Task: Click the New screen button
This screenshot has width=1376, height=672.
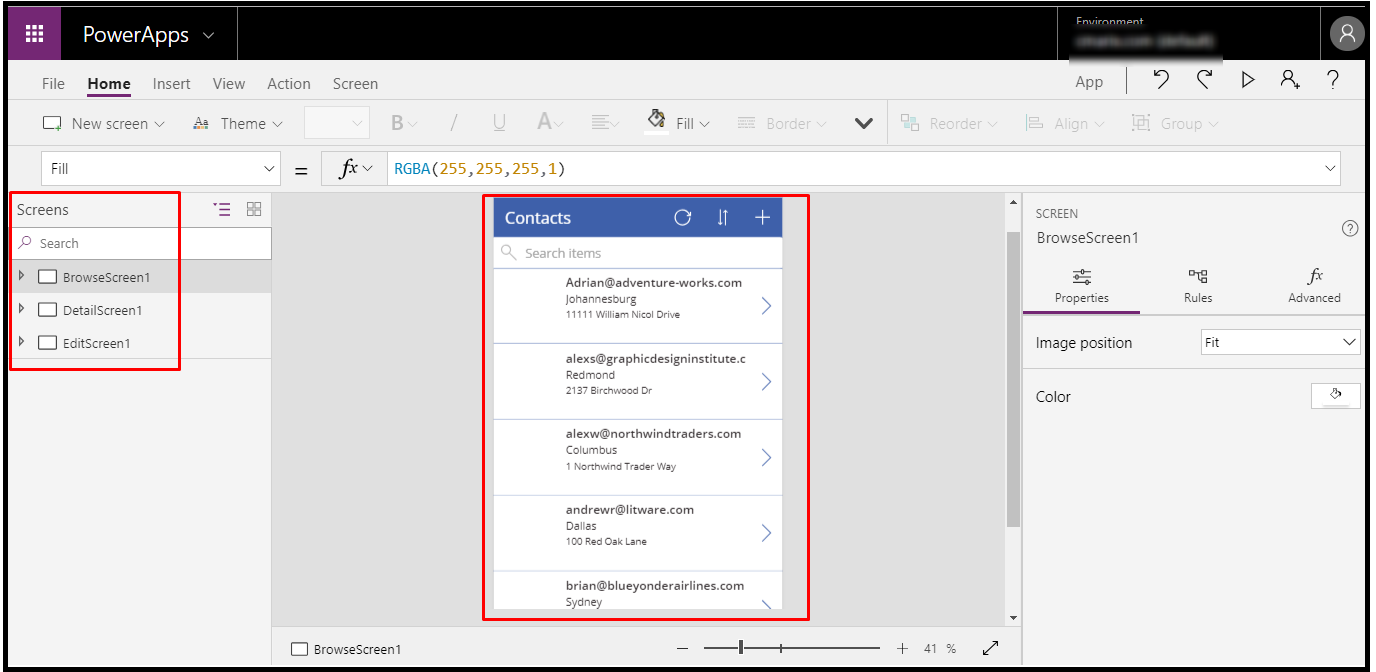Action: tap(95, 124)
